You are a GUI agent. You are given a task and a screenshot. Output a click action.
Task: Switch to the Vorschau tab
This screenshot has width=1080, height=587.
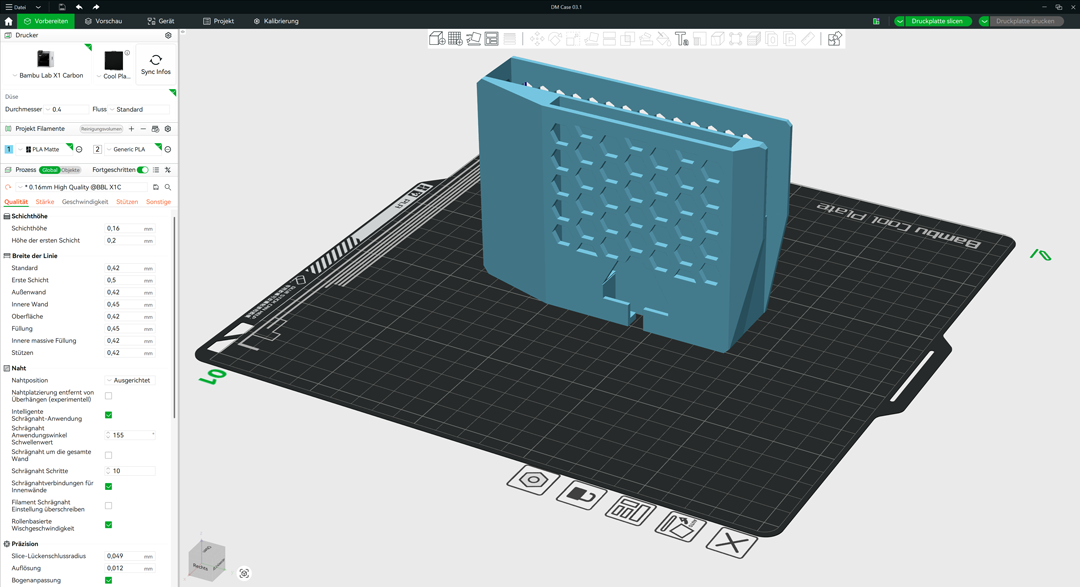coord(103,21)
